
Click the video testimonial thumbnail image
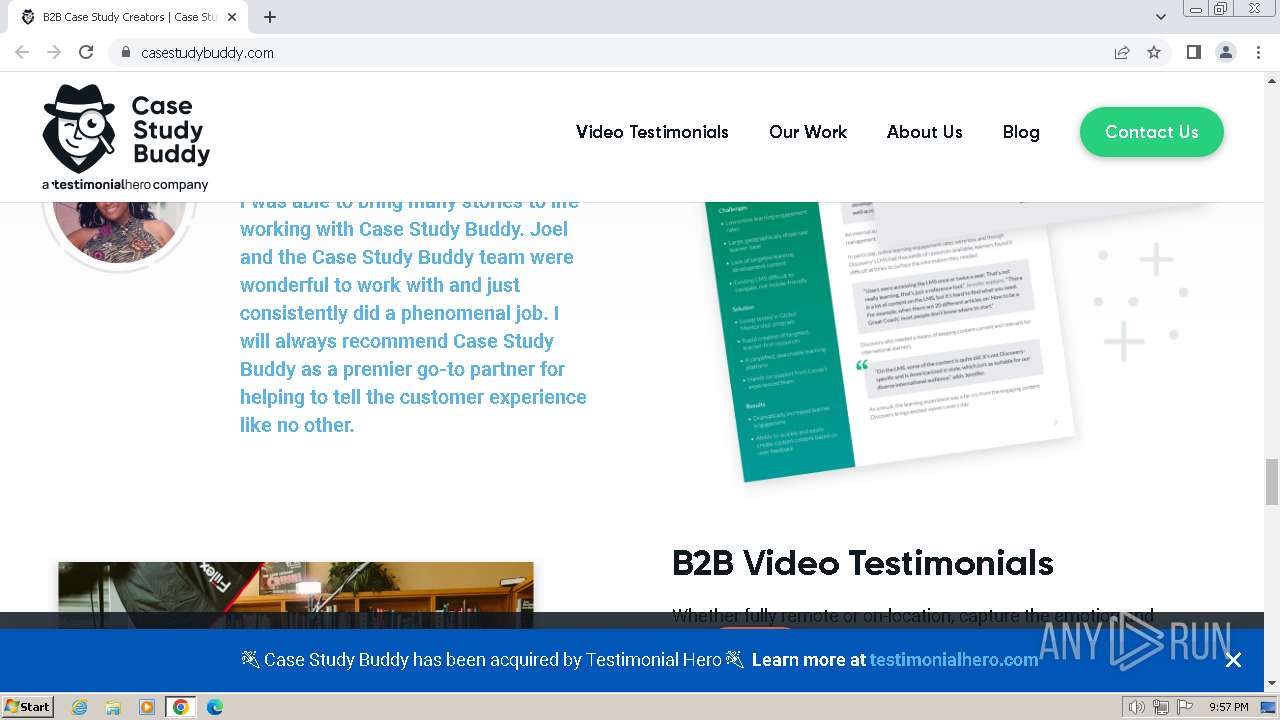click(x=296, y=595)
